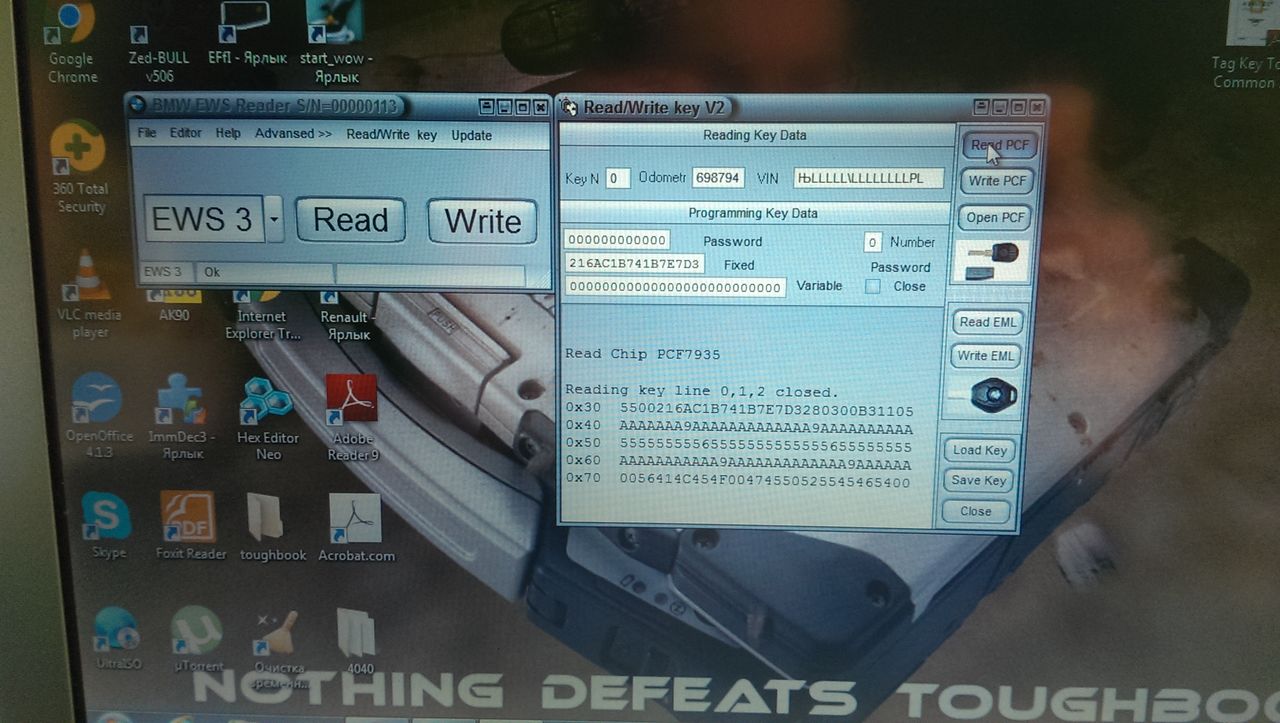1280x723 pixels.
Task: Click 'Read Chip PCF7935' log text
Action: (642, 354)
